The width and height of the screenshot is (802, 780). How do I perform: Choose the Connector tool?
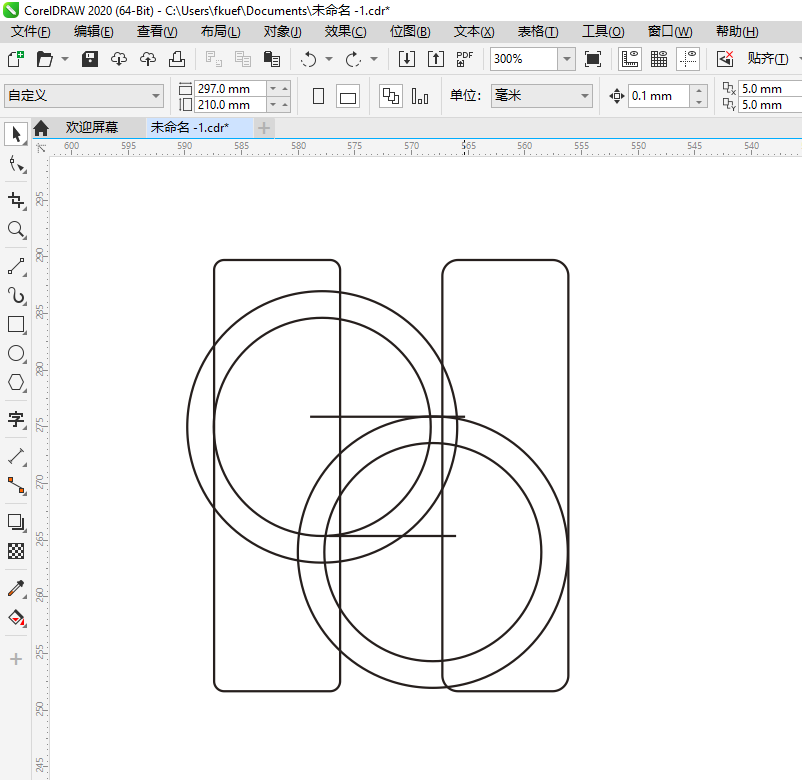point(16,485)
